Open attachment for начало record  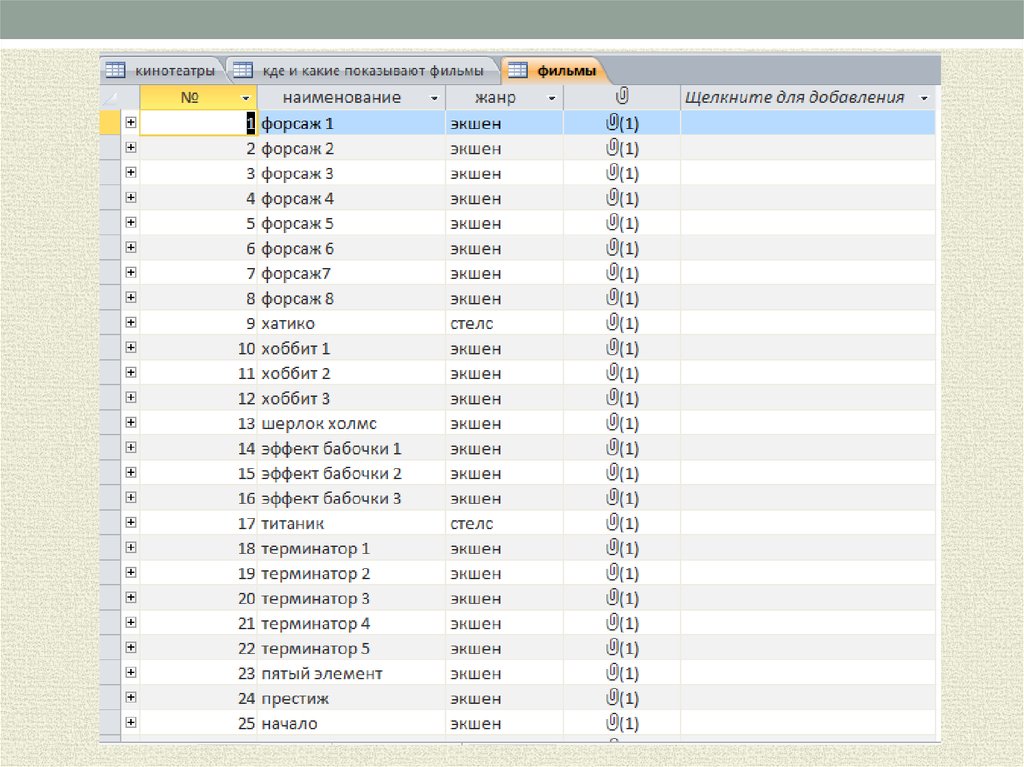tap(613, 723)
